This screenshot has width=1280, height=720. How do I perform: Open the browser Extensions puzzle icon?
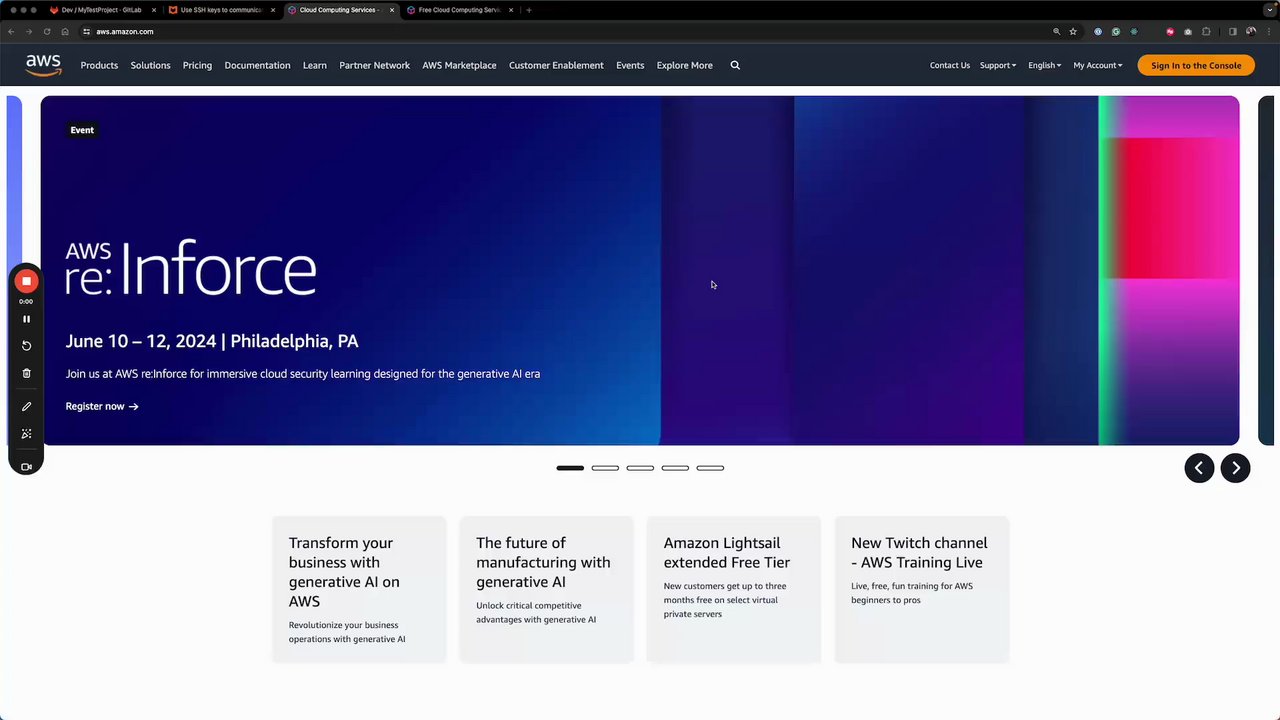point(1206,32)
